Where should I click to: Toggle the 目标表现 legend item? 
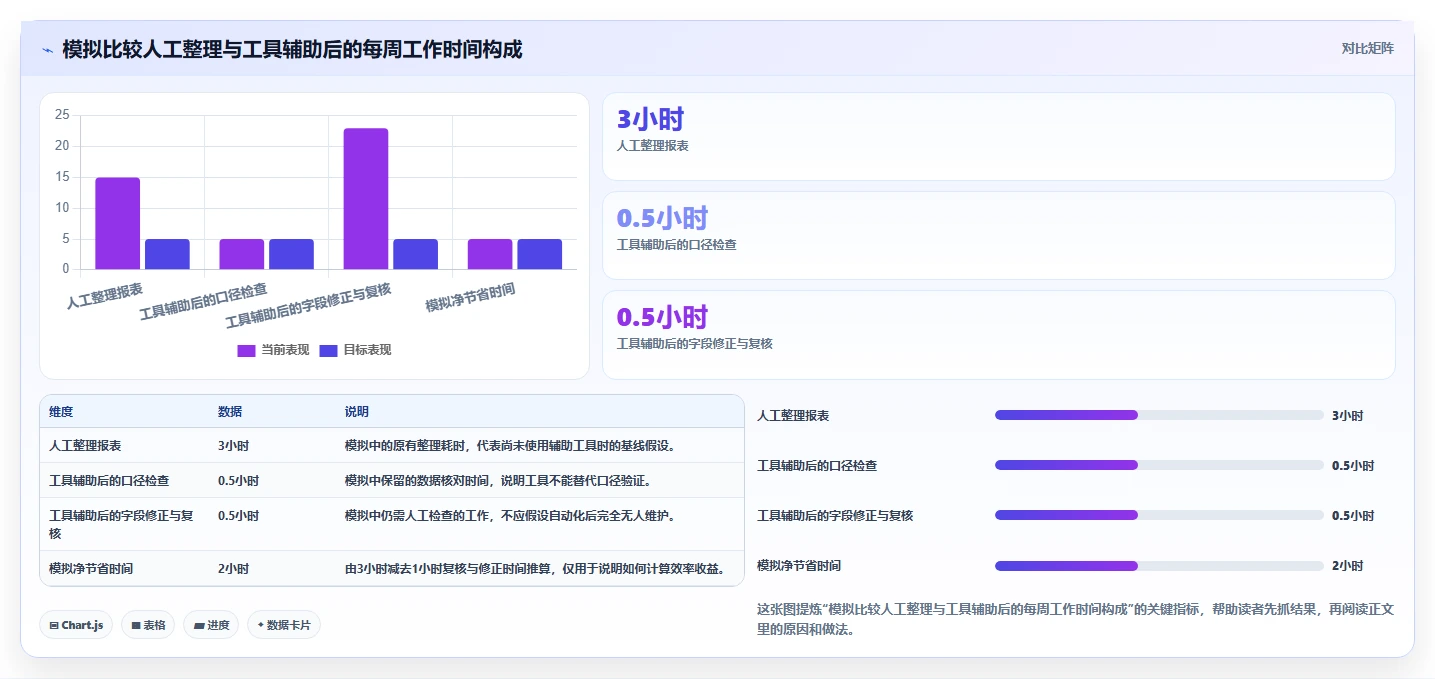pyautogui.click(x=355, y=350)
